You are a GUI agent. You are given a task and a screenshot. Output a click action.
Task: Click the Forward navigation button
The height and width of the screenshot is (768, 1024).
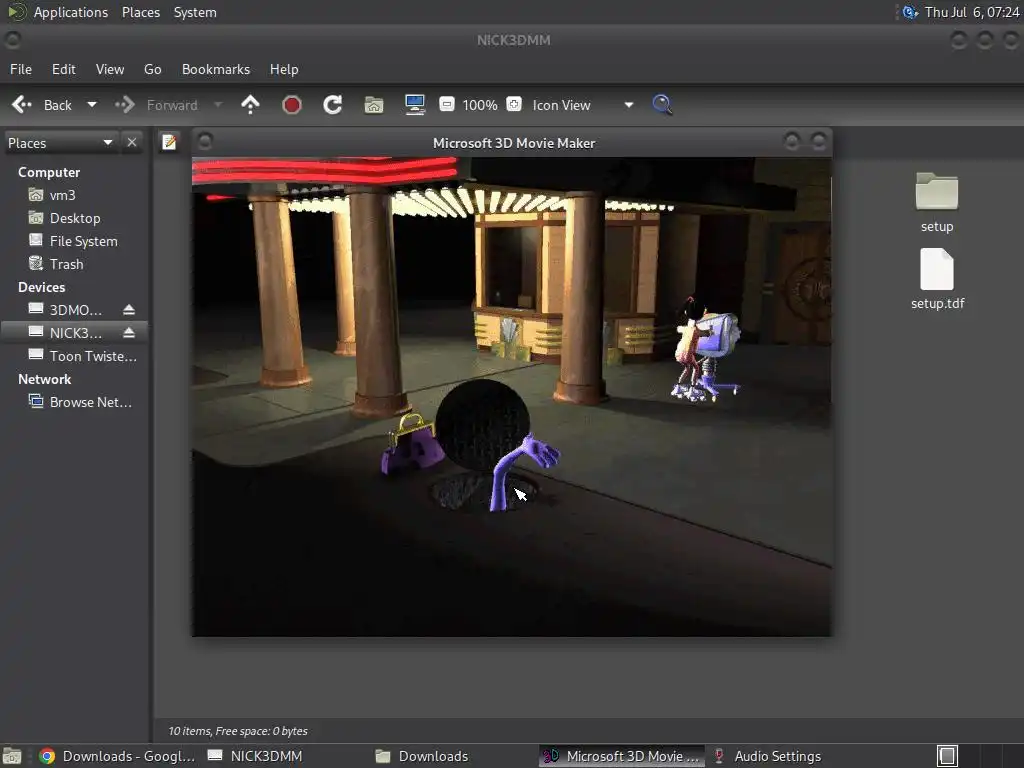[157, 105]
